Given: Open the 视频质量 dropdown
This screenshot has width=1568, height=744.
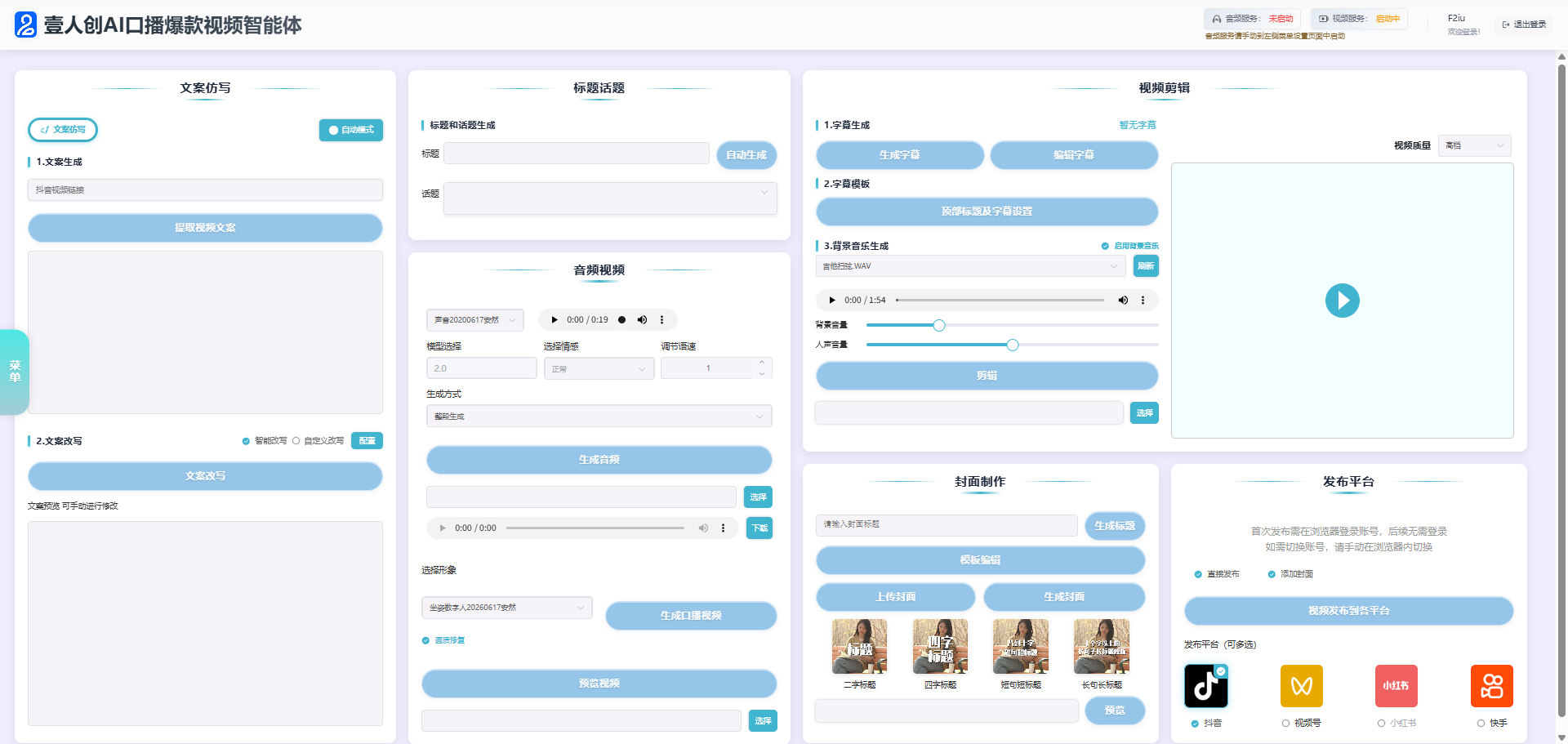Looking at the screenshot, I should click(1474, 145).
